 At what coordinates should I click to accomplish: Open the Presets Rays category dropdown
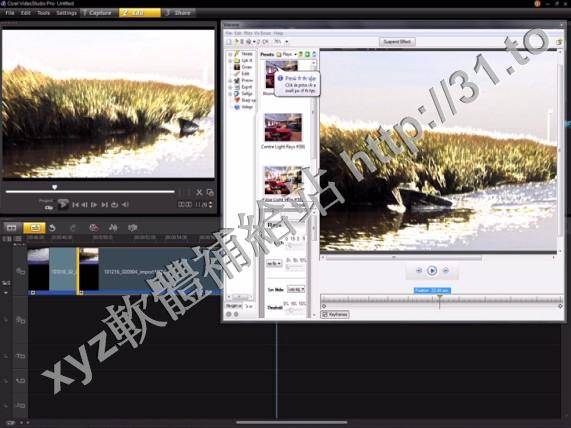(296, 54)
